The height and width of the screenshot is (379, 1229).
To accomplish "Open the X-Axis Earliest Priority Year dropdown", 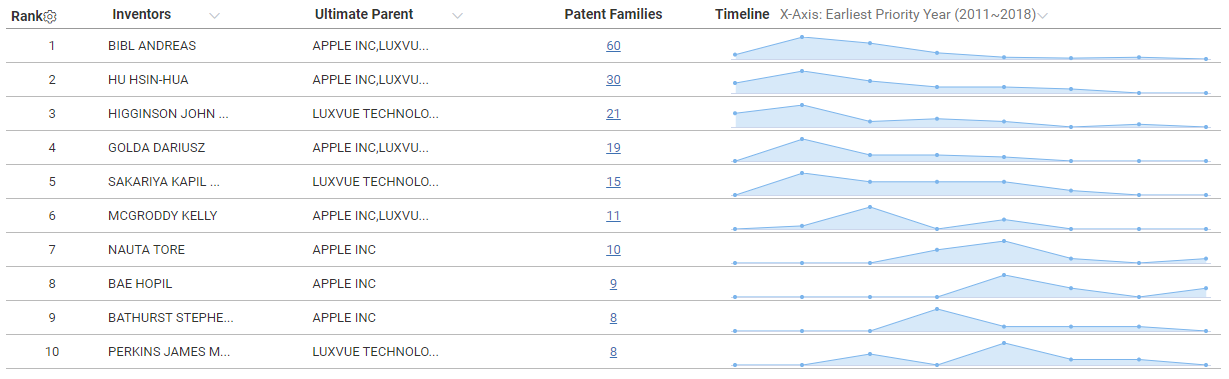I will pyautogui.click(x=1043, y=15).
